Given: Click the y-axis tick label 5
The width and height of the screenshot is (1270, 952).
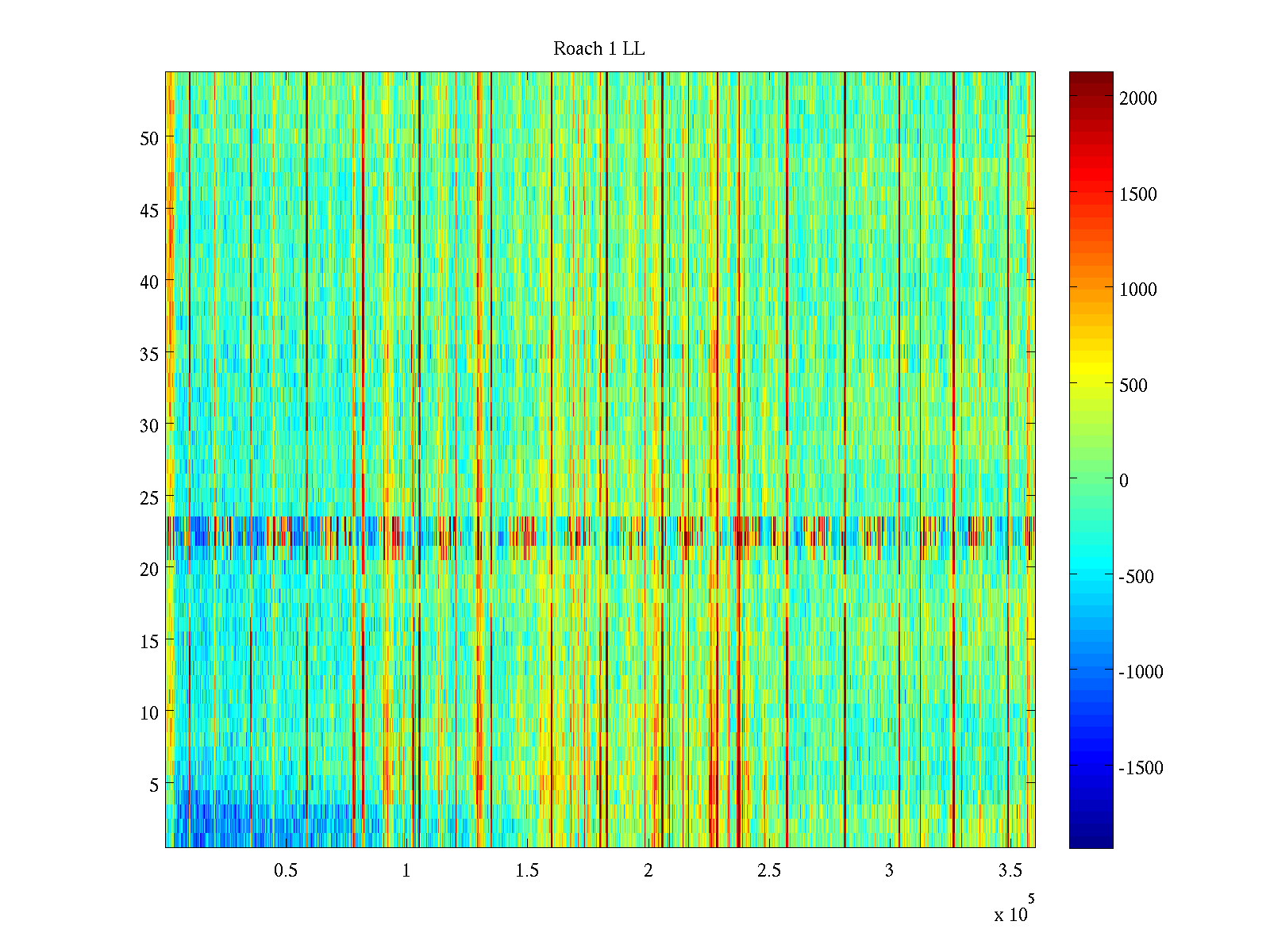Looking at the screenshot, I should [154, 785].
